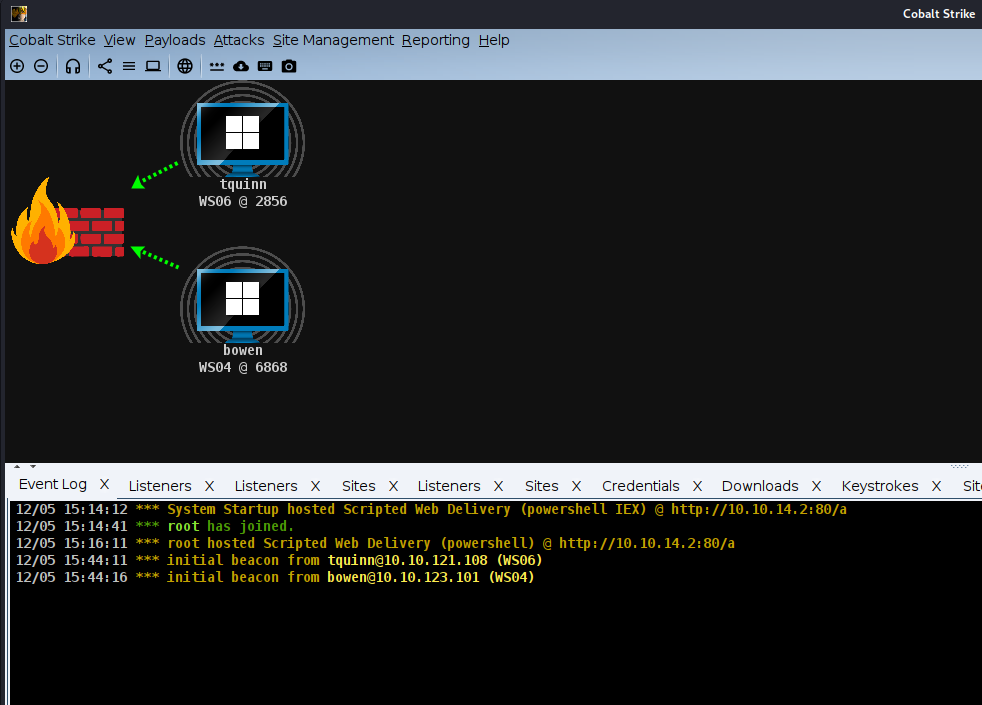982x705 pixels.
Task: Close the Event Log tab
Action: (x=105, y=484)
